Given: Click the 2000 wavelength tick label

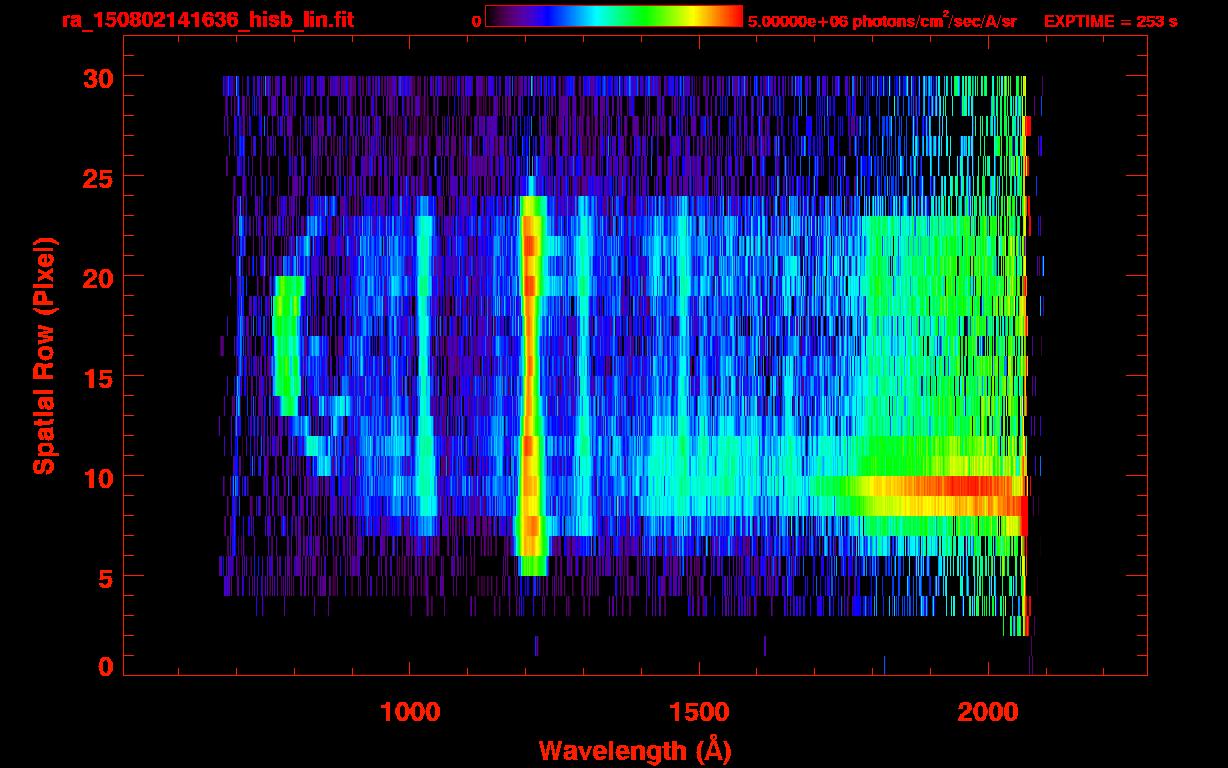Looking at the screenshot, I should pos(989,711).
